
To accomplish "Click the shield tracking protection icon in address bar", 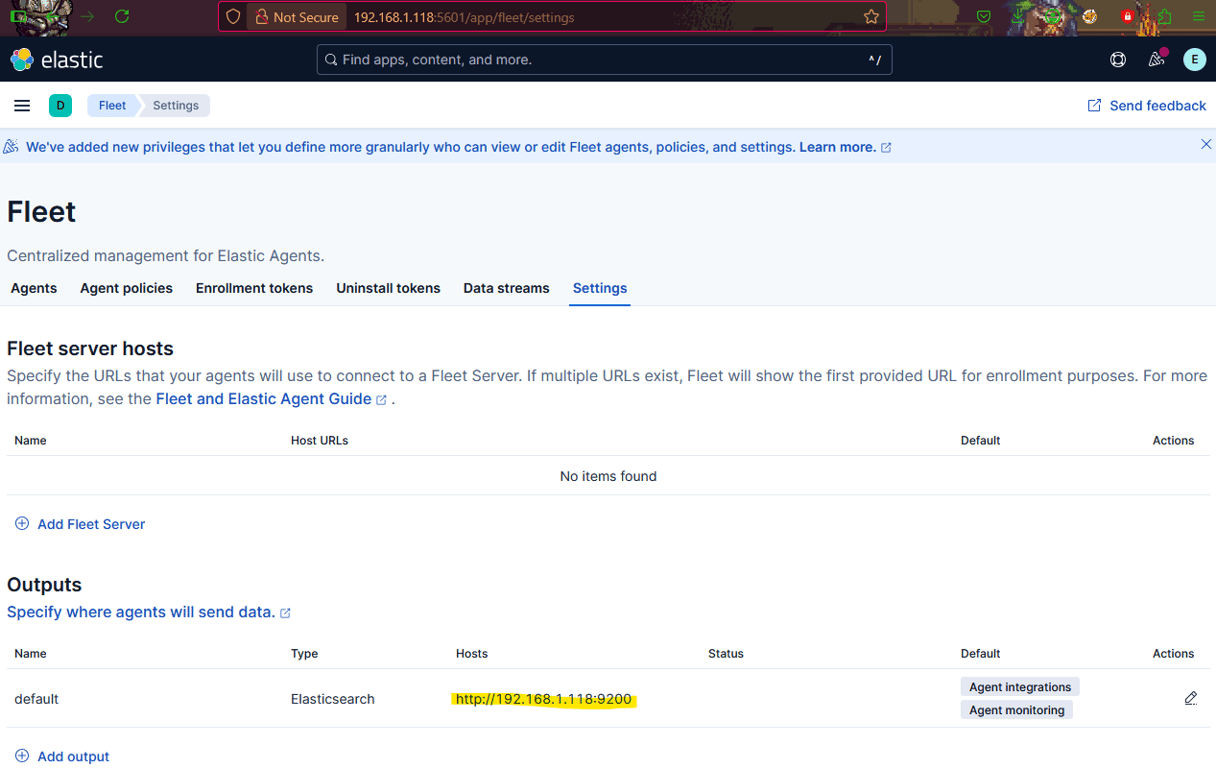I will [233, 17].
